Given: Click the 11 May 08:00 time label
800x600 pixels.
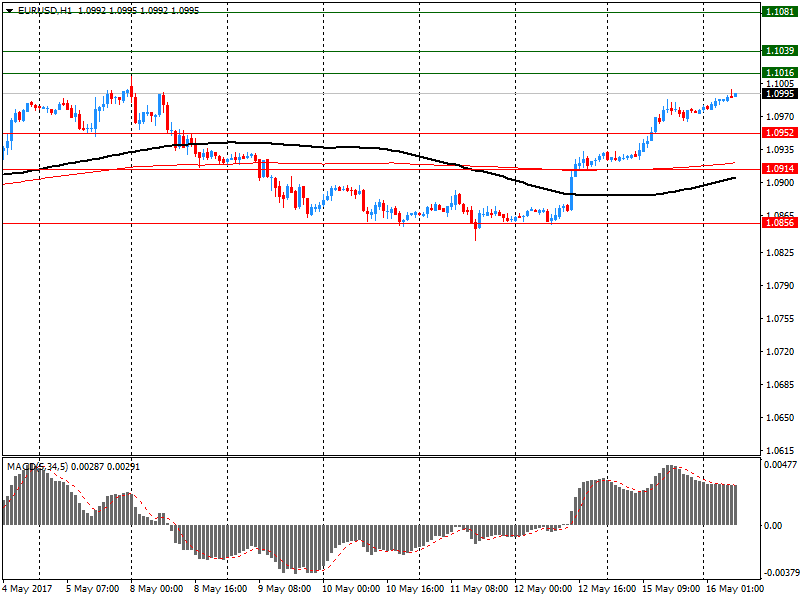Looking at the screenshot, I should tap(479, 588).
